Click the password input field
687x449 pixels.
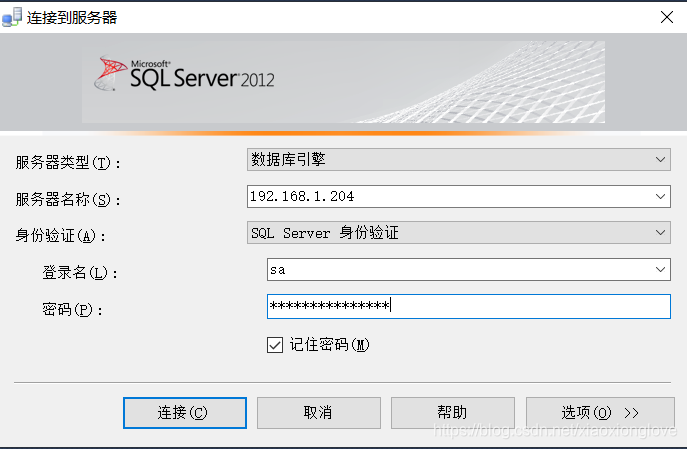pos(468,306)
